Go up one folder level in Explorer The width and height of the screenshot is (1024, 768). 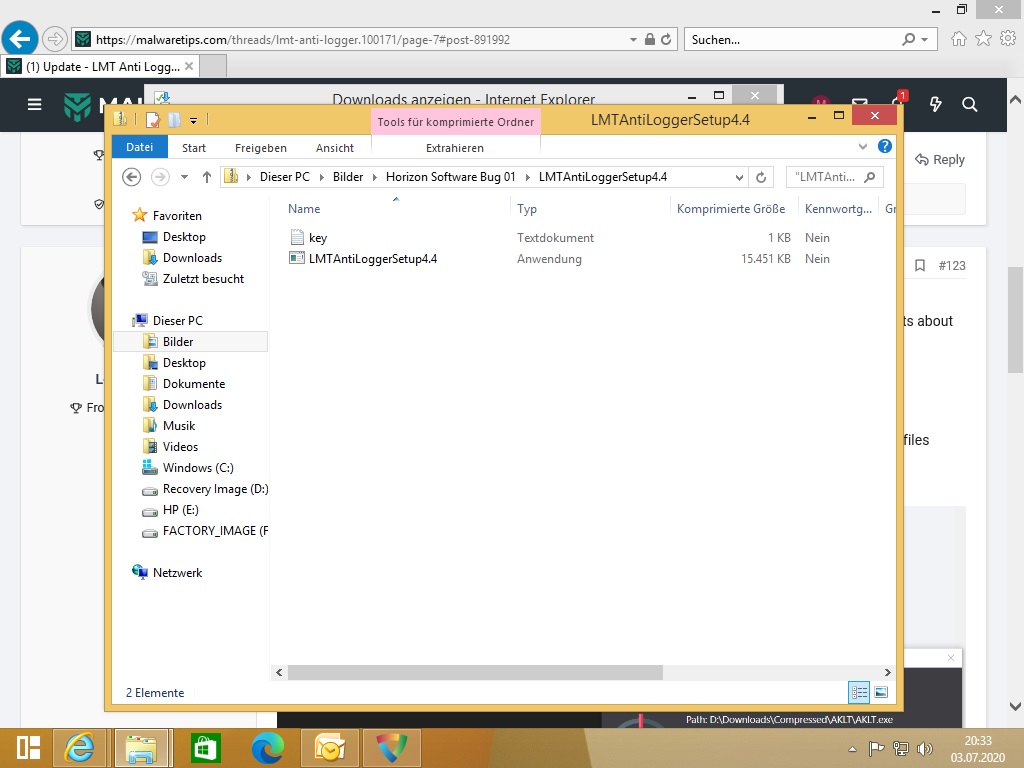(x=206, y=177)
